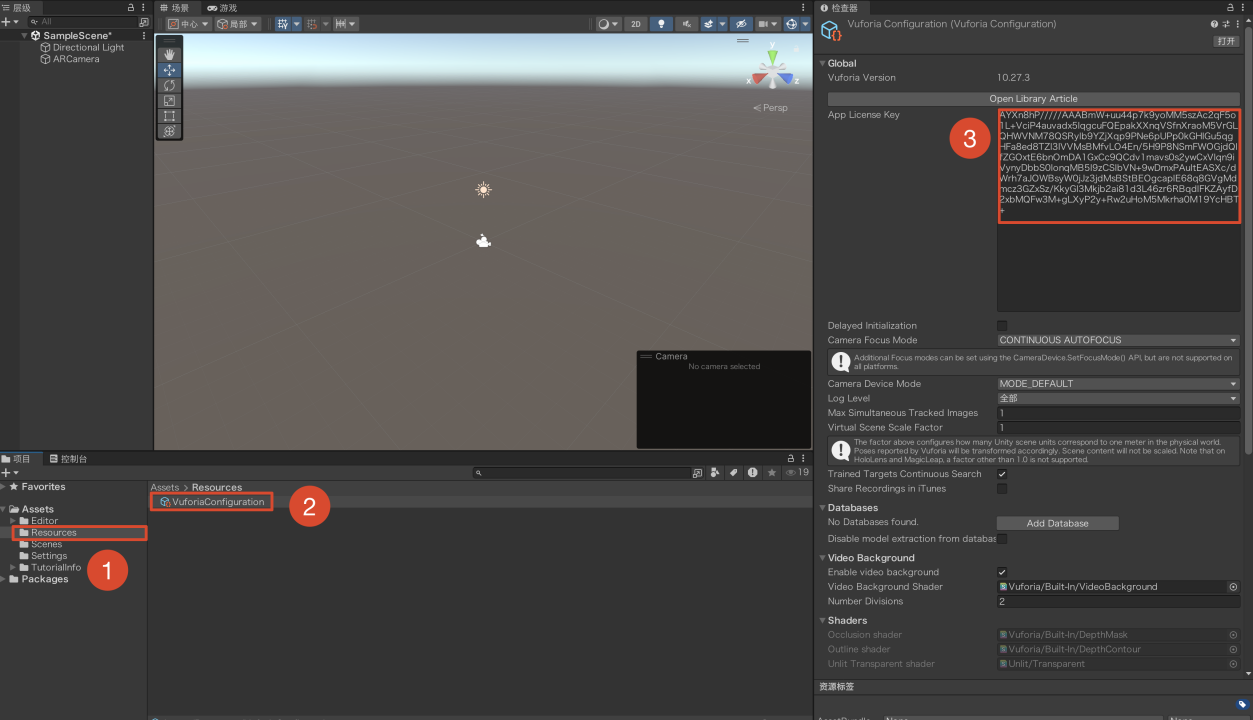The height and width of the screenshot is (720, 1253).
Task: Open handle rotation 局部 dropdown
Action: pos(238,24)
